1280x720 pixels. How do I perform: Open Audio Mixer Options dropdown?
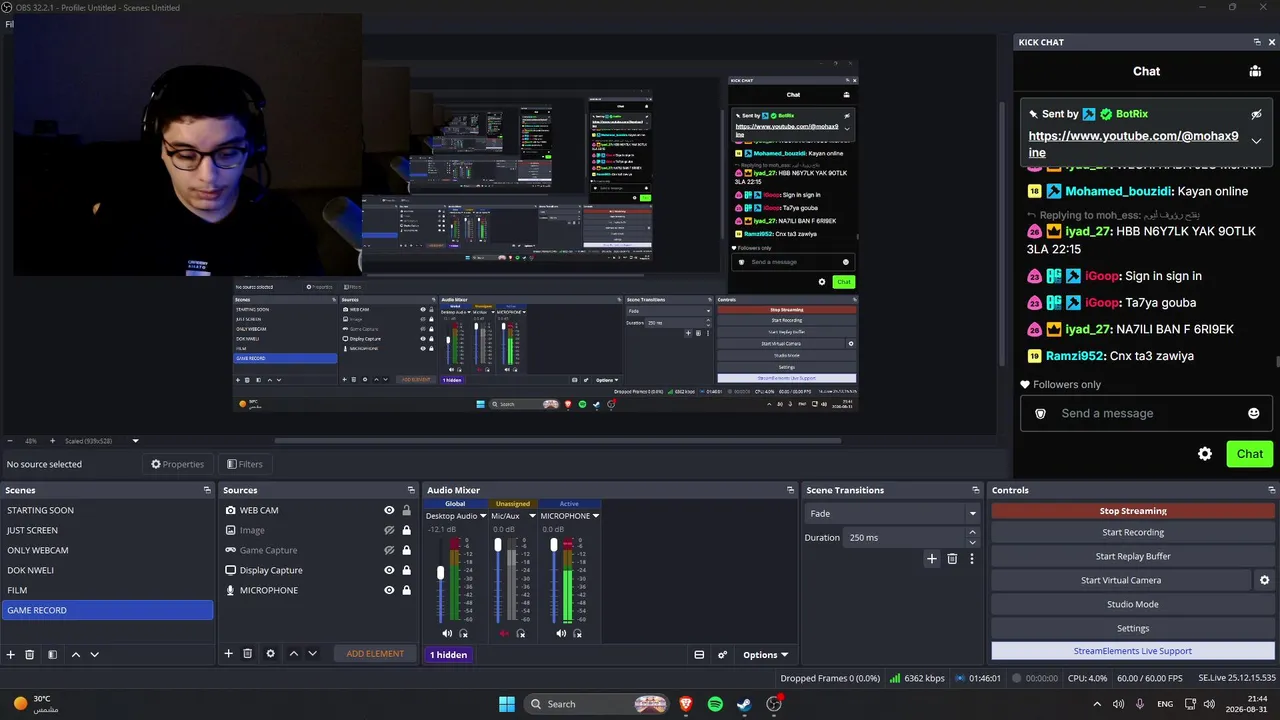coord(765,655)
